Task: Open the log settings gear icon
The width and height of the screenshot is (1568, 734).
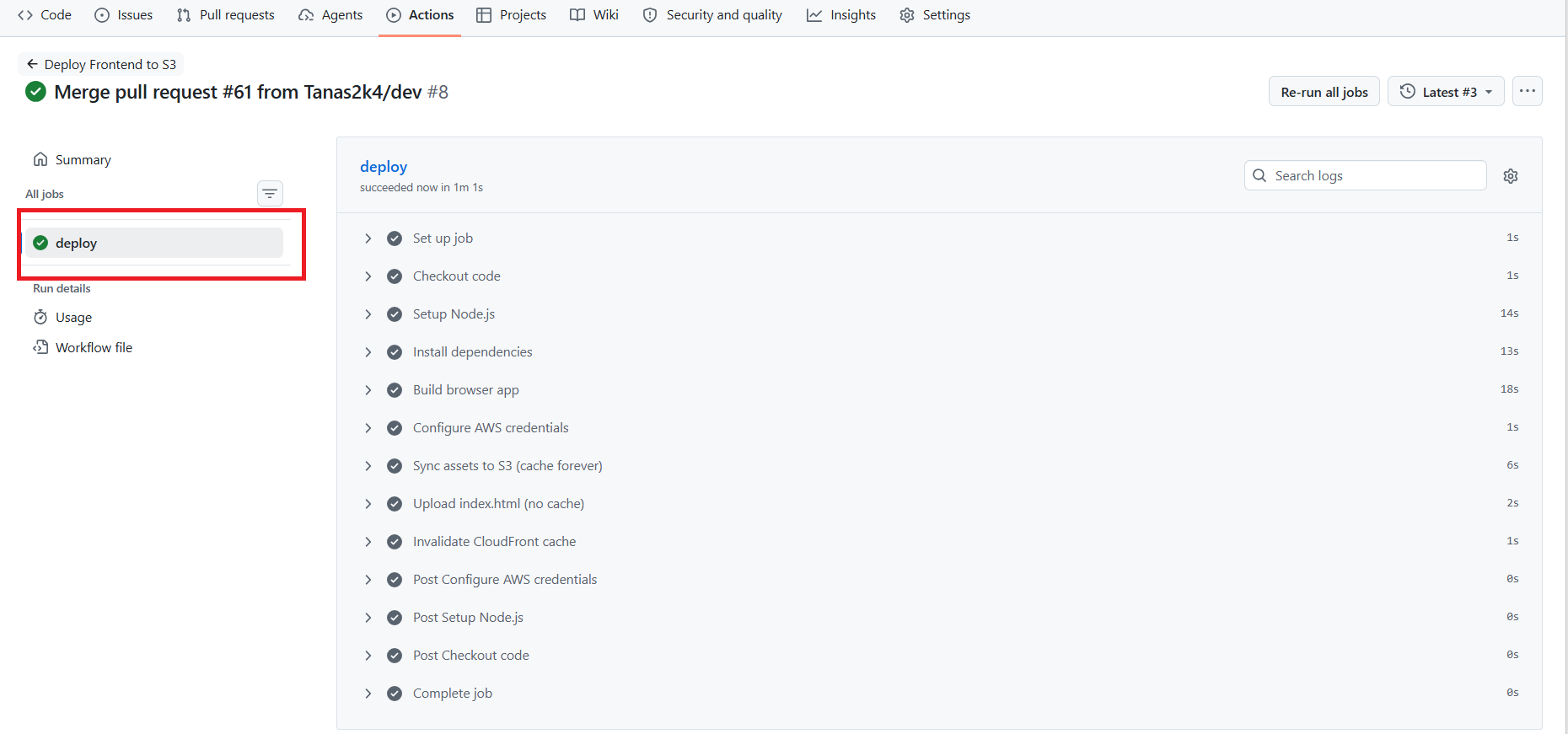Action: (1511, 176)
